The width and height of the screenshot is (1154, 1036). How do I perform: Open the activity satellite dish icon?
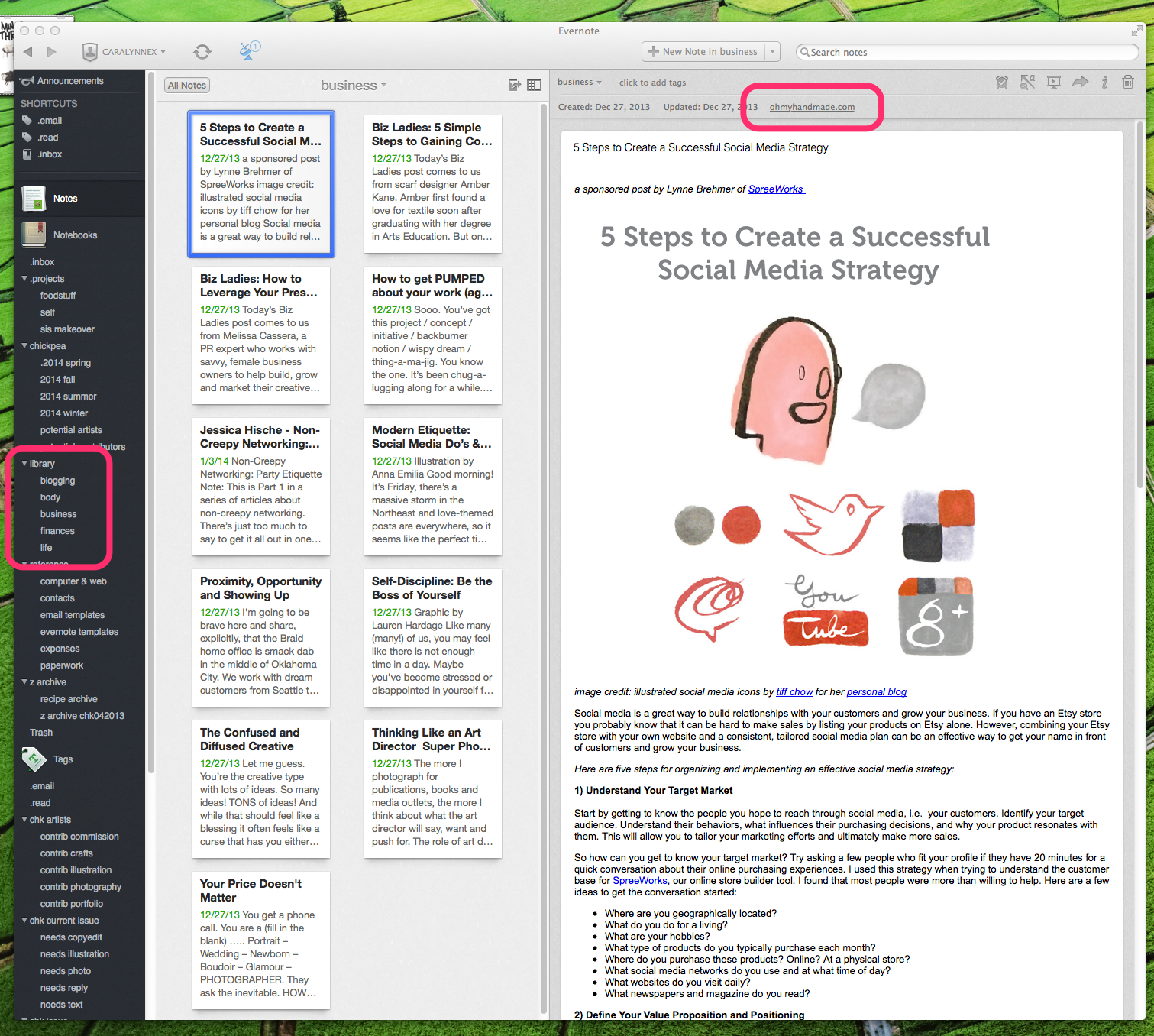click(x=249, y=50)
